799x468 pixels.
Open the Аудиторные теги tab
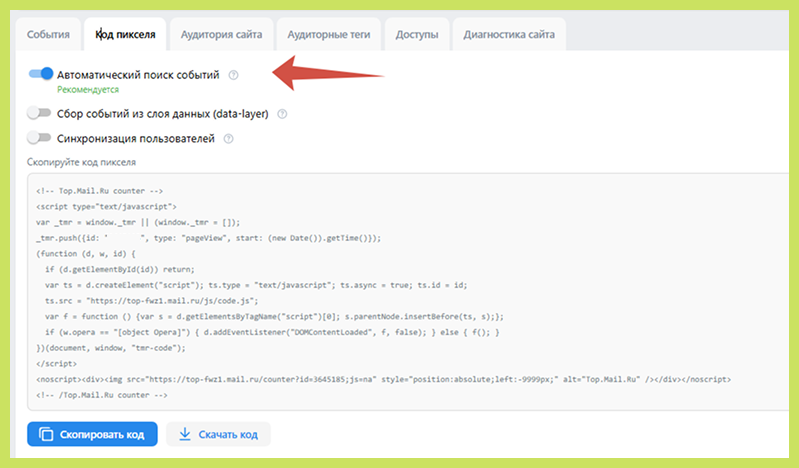point(329,34)
